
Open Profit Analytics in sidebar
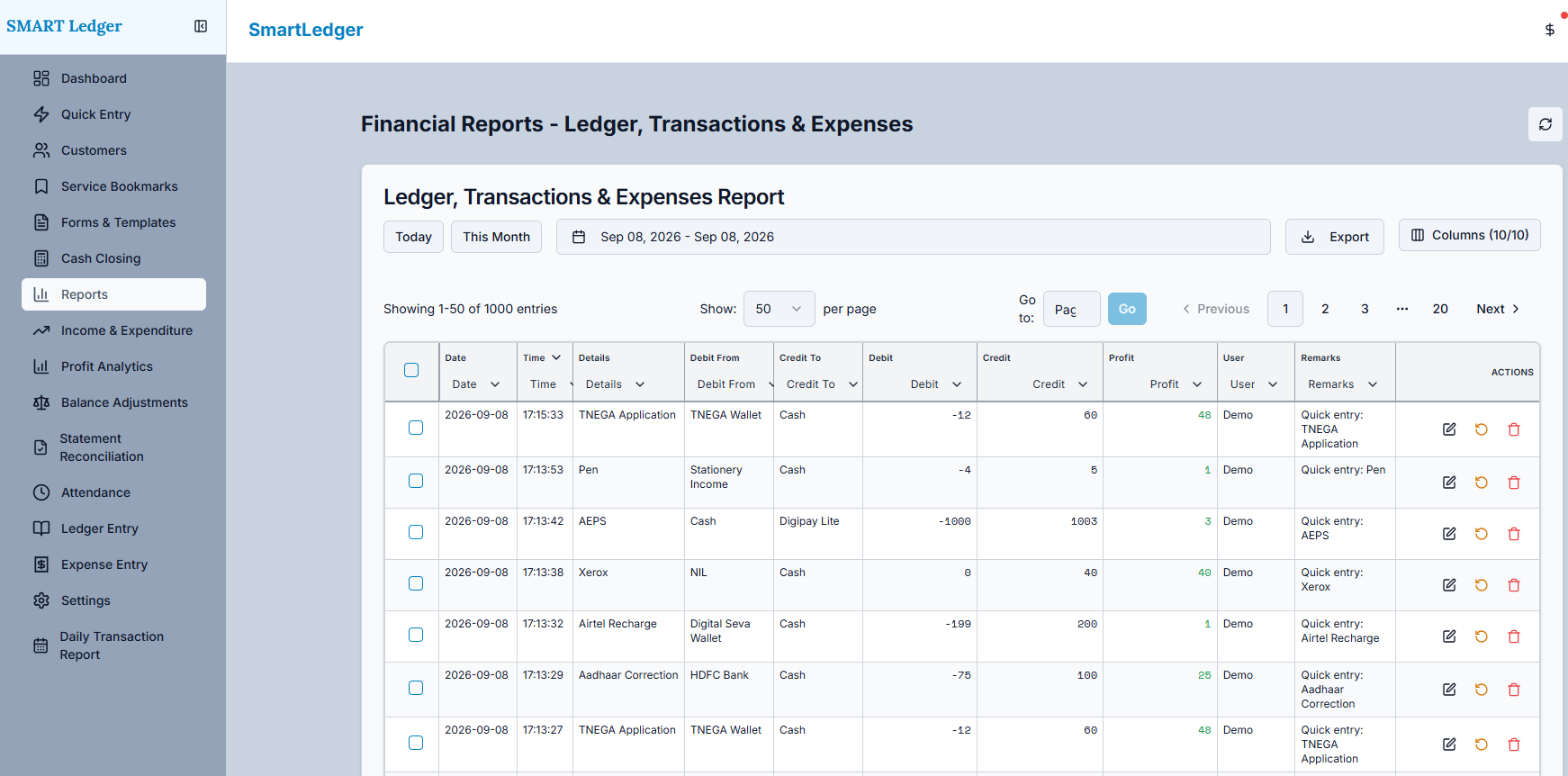point(113,366)
